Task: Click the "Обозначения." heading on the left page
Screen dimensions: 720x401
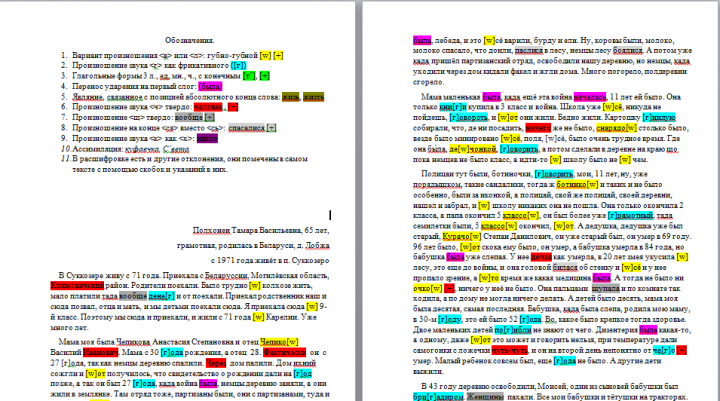Action: click(190, 40)
